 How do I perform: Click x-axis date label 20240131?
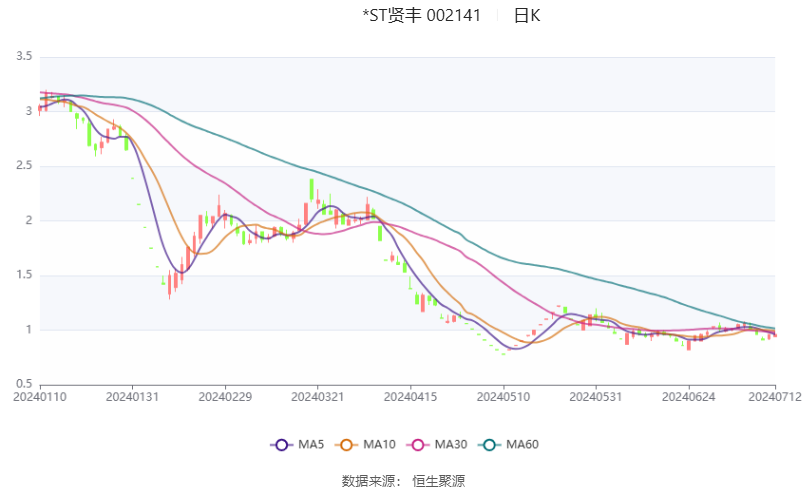[132, 397]
